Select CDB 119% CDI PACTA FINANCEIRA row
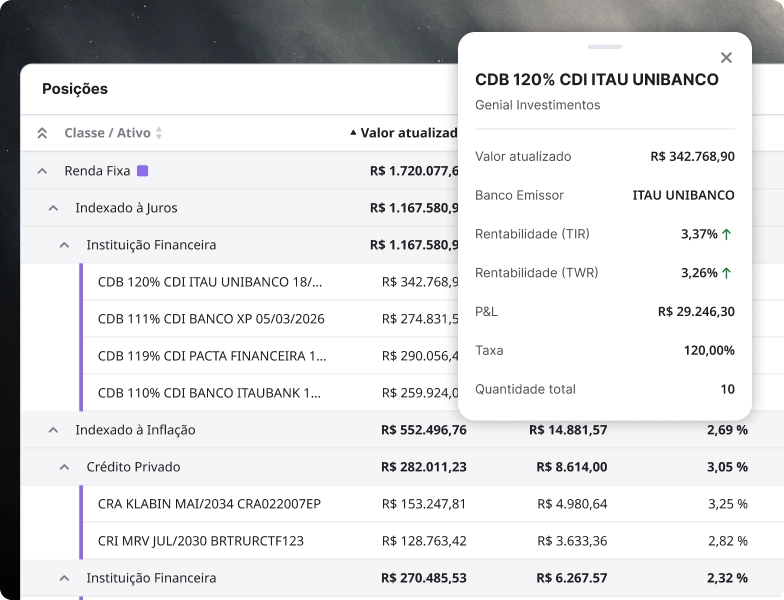784x600 pixels. [x=270, y=356]
